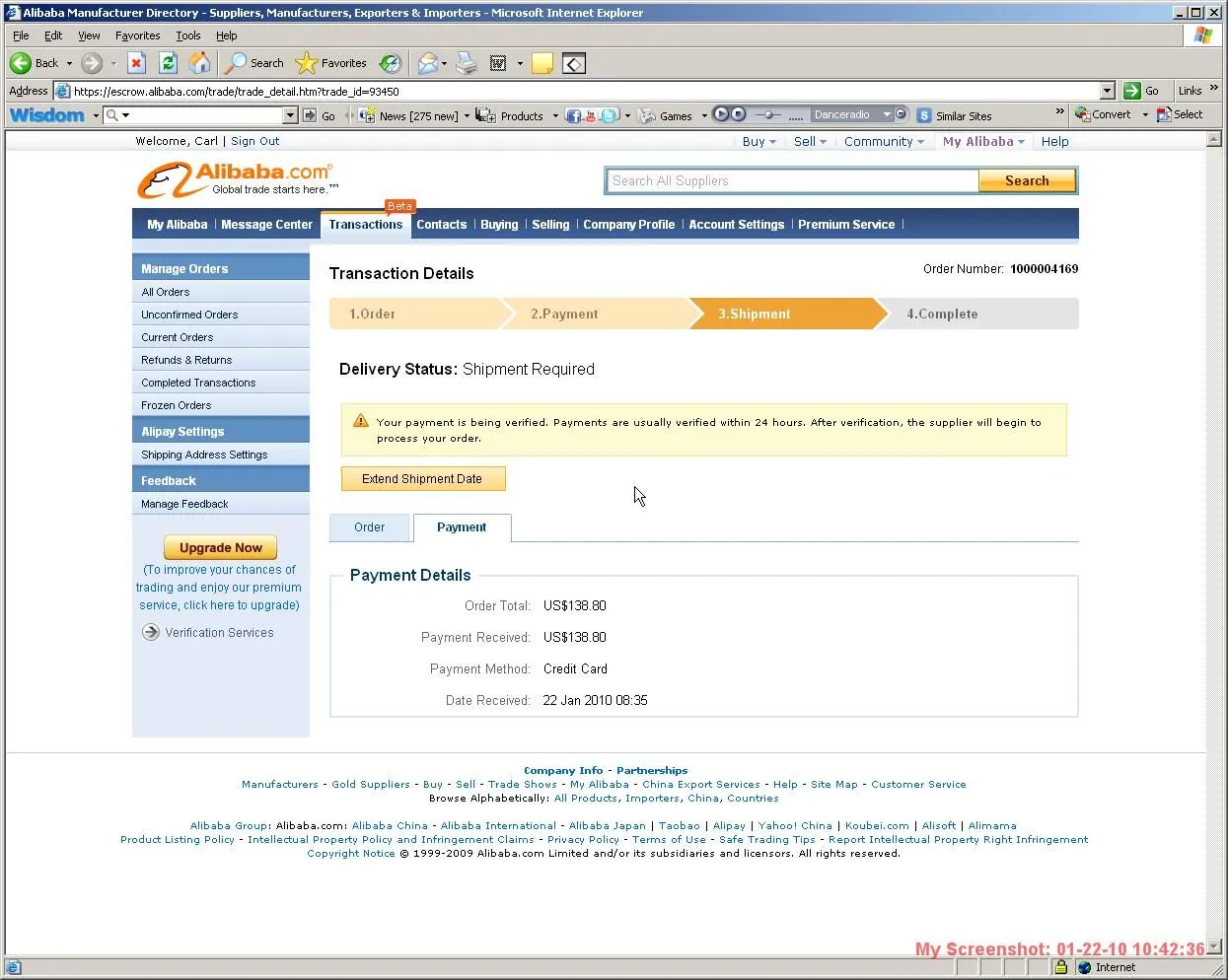This screenshot has width=1228, height=980.
Task: Click the address bar URL field
Action: [x=585, y=91]
